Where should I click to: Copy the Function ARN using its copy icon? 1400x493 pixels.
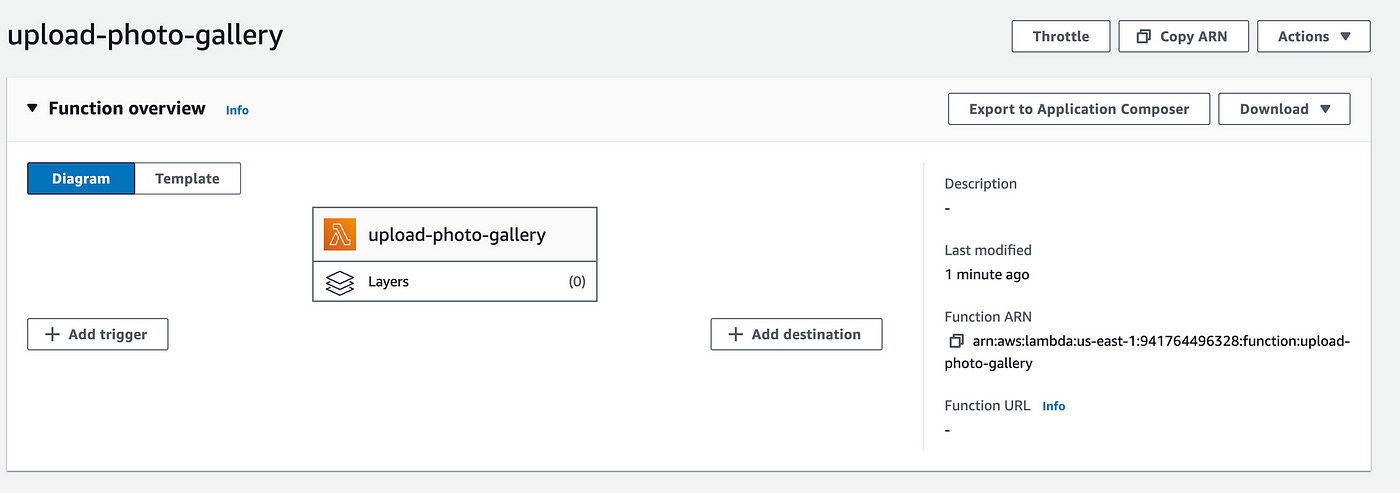tap(956, 341)
